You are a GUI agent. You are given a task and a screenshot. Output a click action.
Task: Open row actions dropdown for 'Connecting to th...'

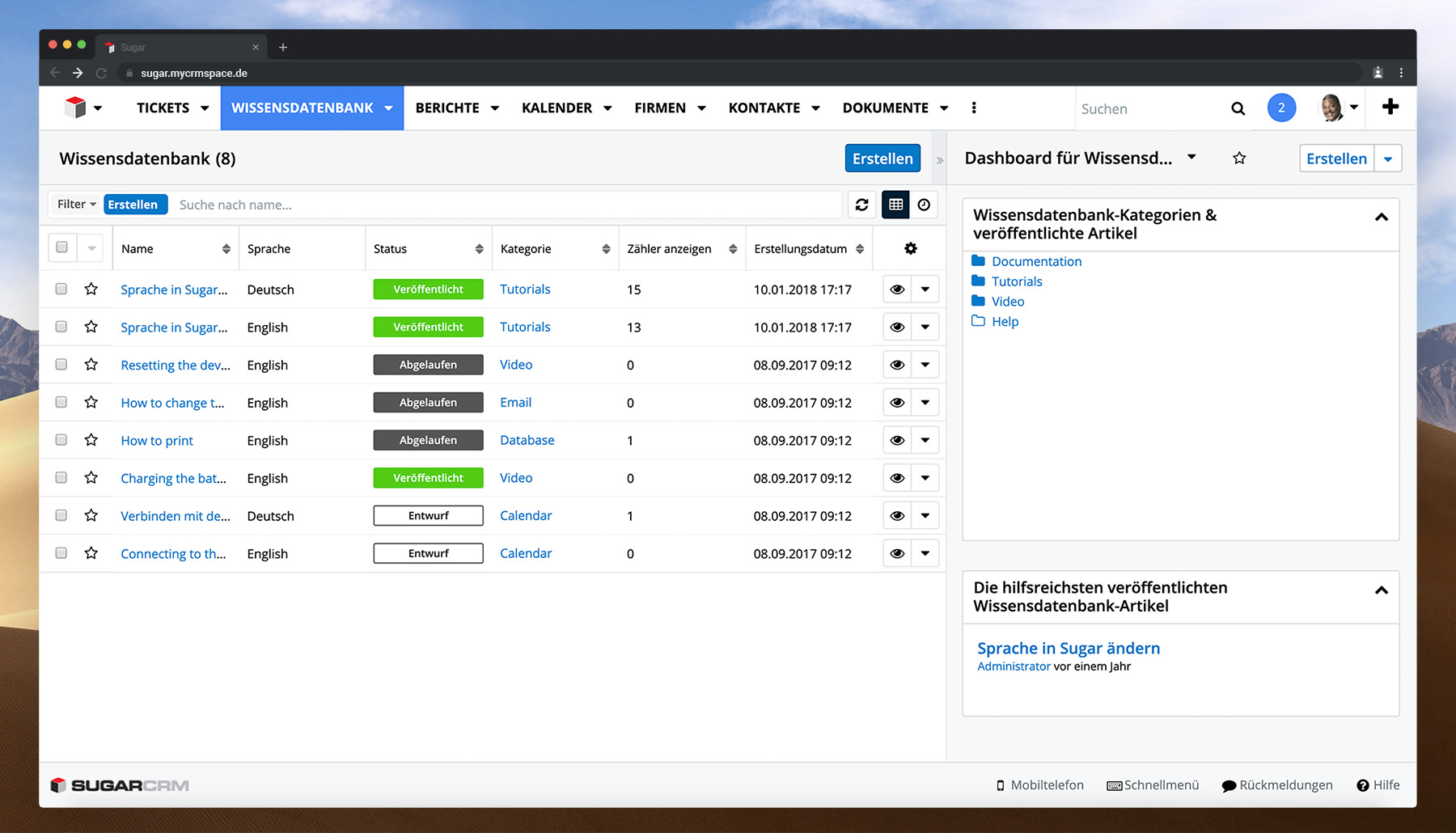pos(925,553)
